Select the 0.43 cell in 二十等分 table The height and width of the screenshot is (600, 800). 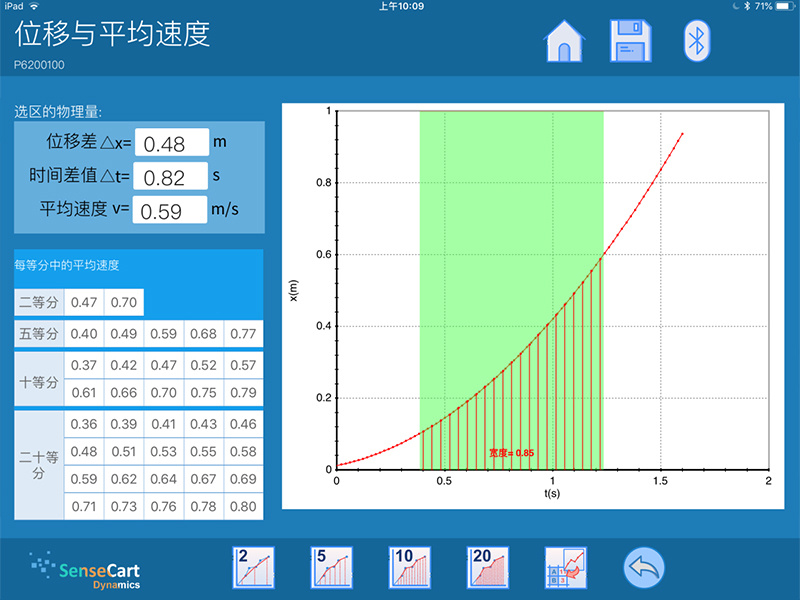(x=204, y=424)
